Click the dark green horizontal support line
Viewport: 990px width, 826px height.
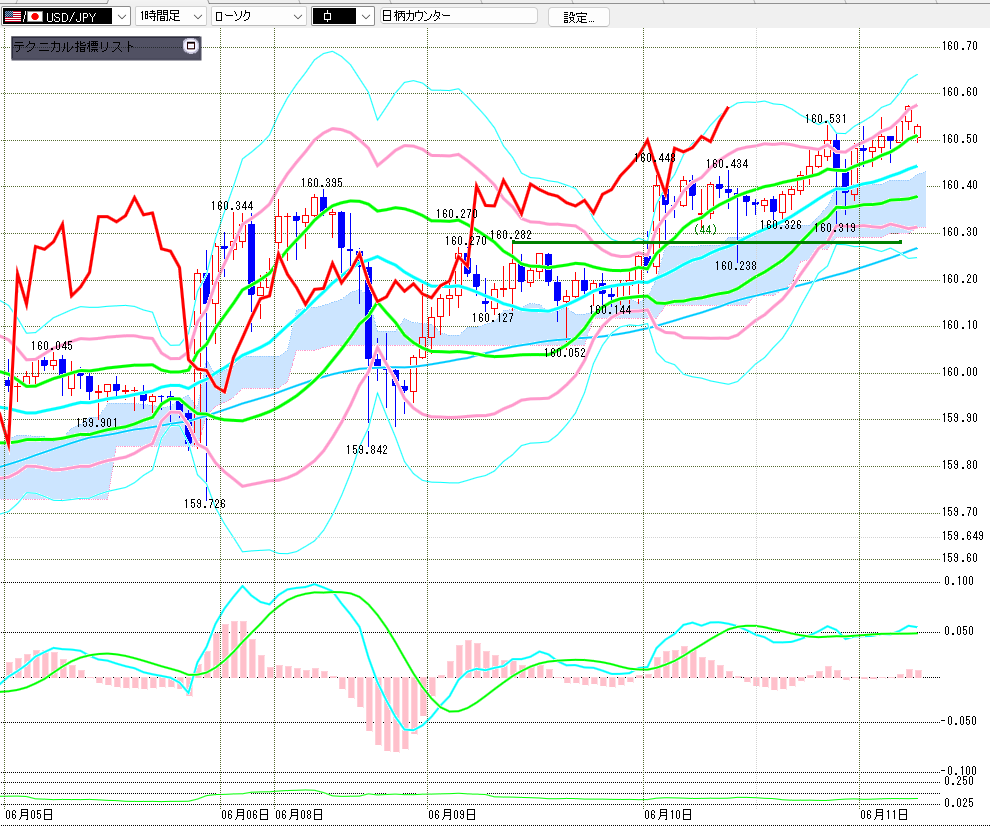[707, 242]
